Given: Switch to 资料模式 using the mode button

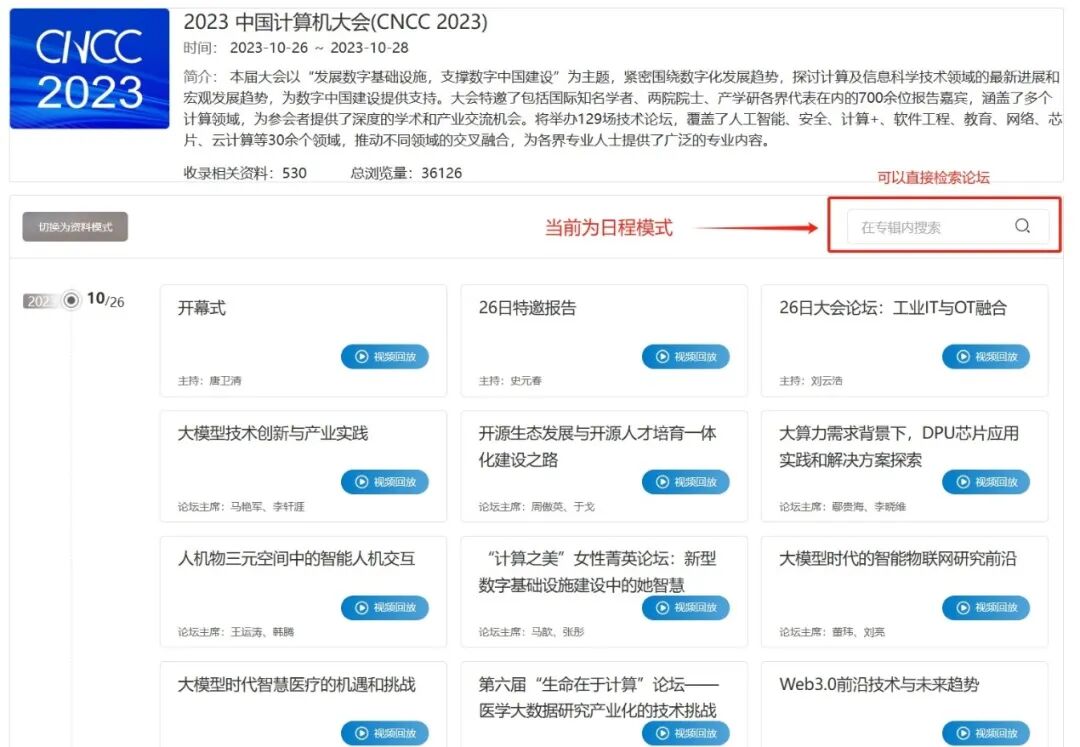Looking at the screenshot, I should coord(73,226).
